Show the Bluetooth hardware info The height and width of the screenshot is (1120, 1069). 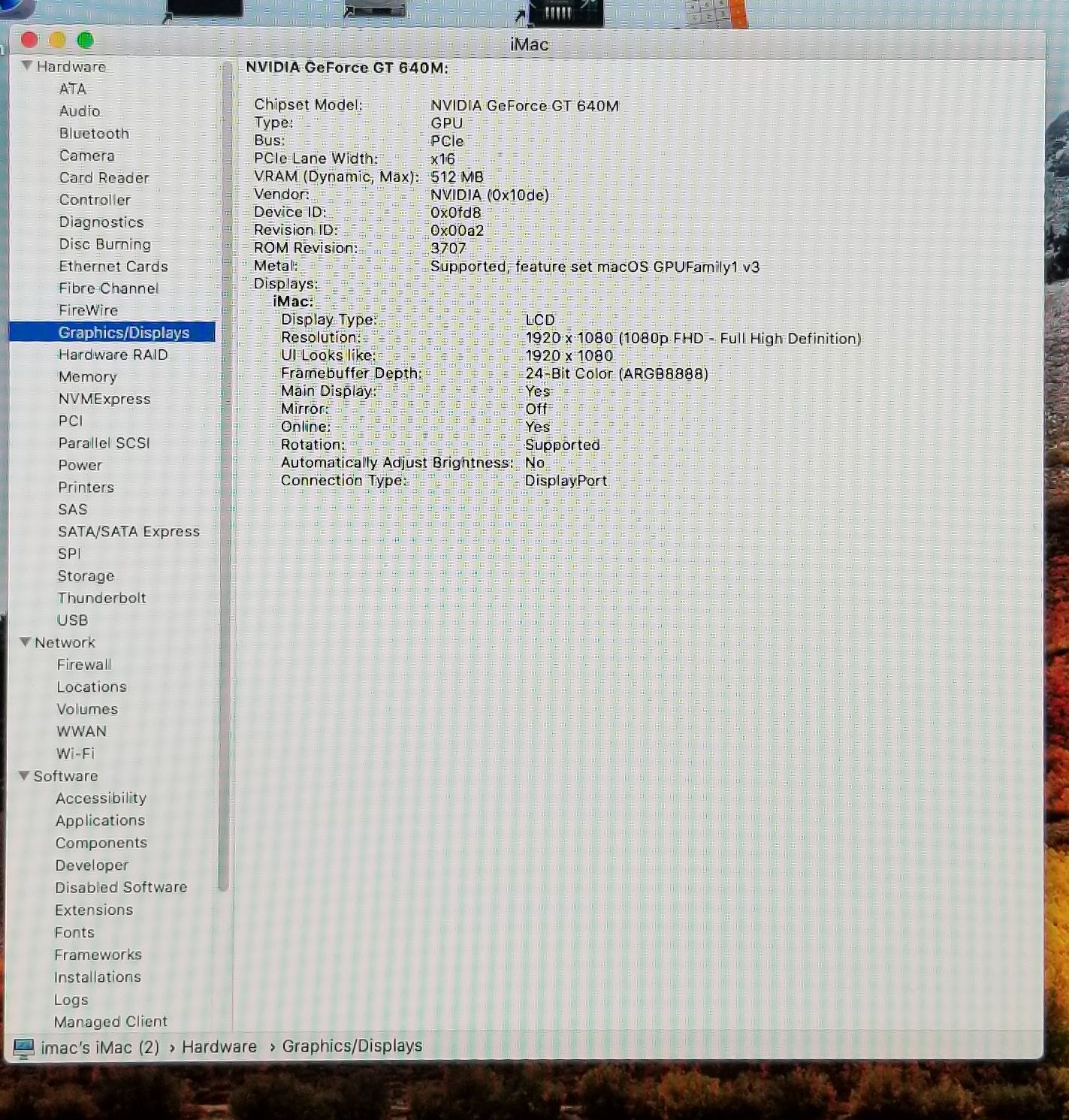tap(94, 133)
